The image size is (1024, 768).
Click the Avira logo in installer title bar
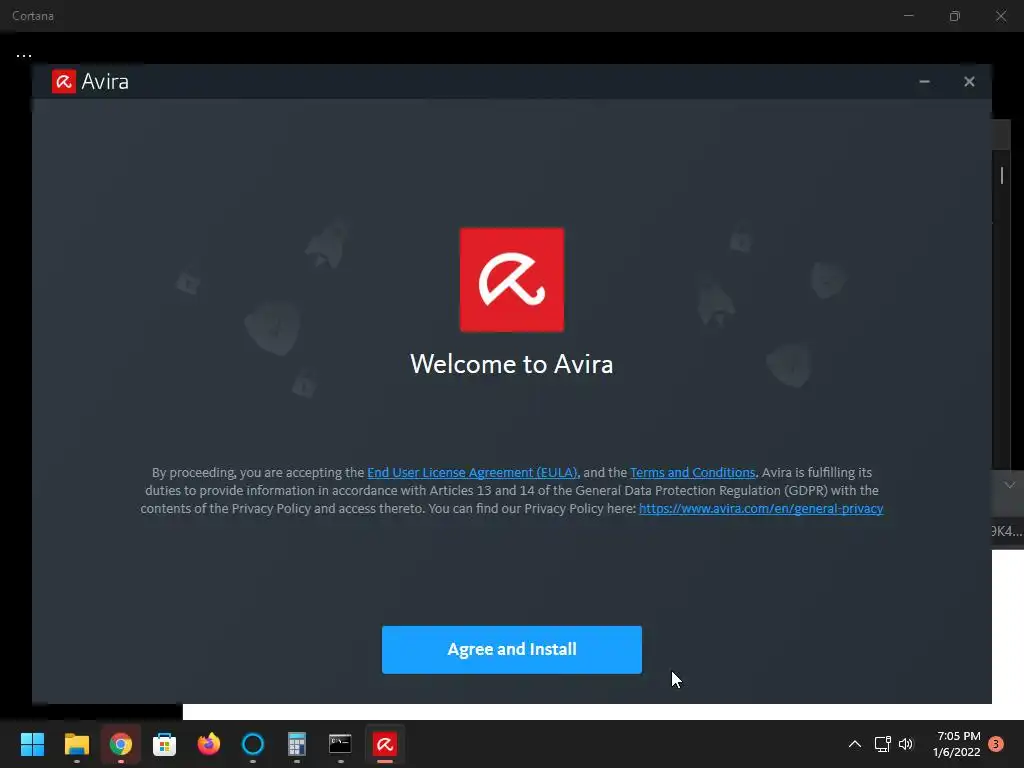pos(64,82)
